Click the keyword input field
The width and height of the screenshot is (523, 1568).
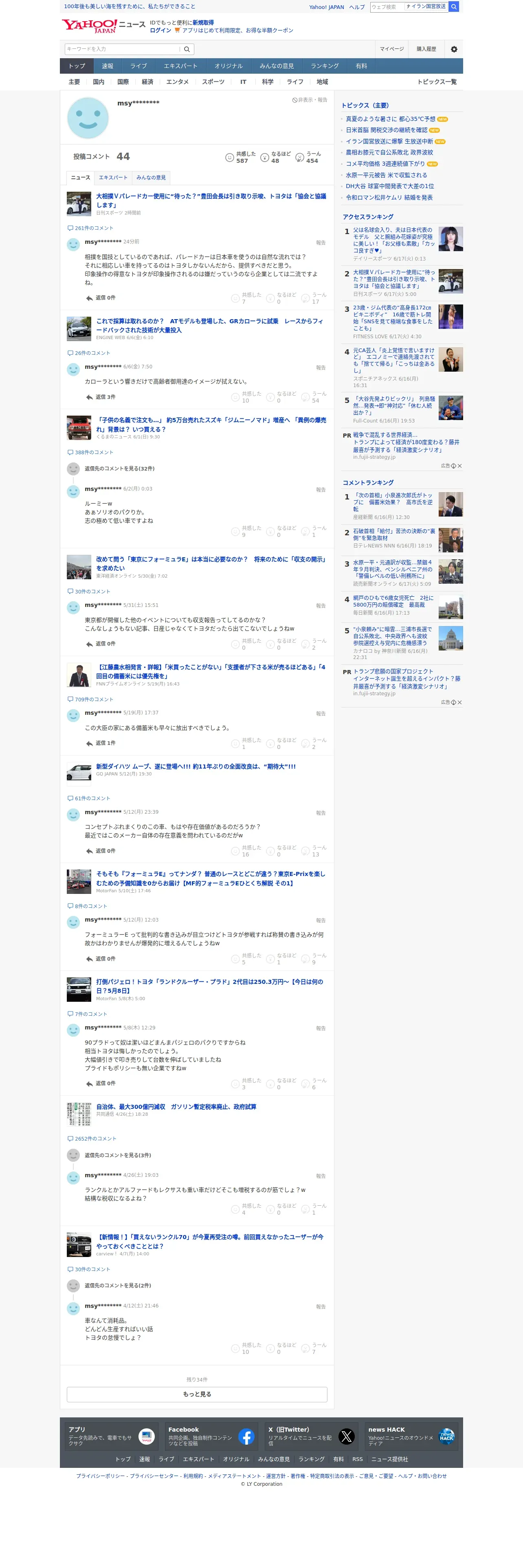(122, 49)
